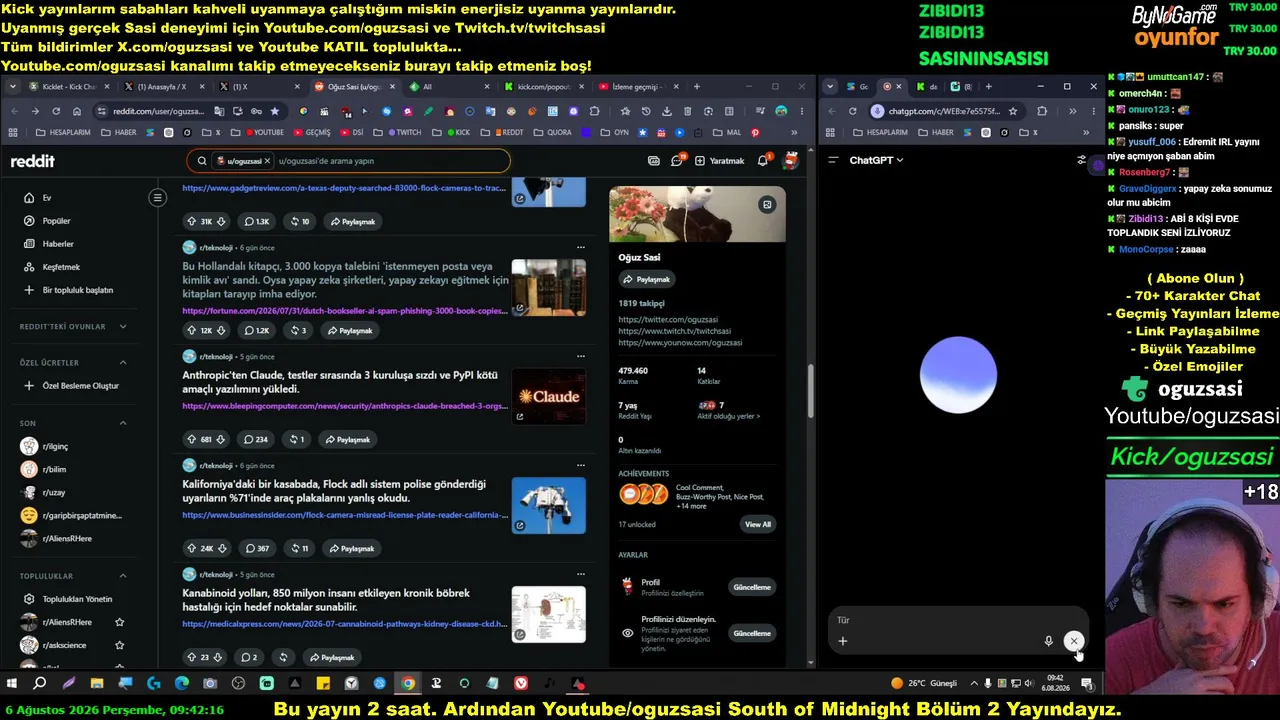Image resolution: width=1280 pixels, height=720 pixels.
Task: Open tab search dropdown in ChatGPT window
Action: point(829,87)
